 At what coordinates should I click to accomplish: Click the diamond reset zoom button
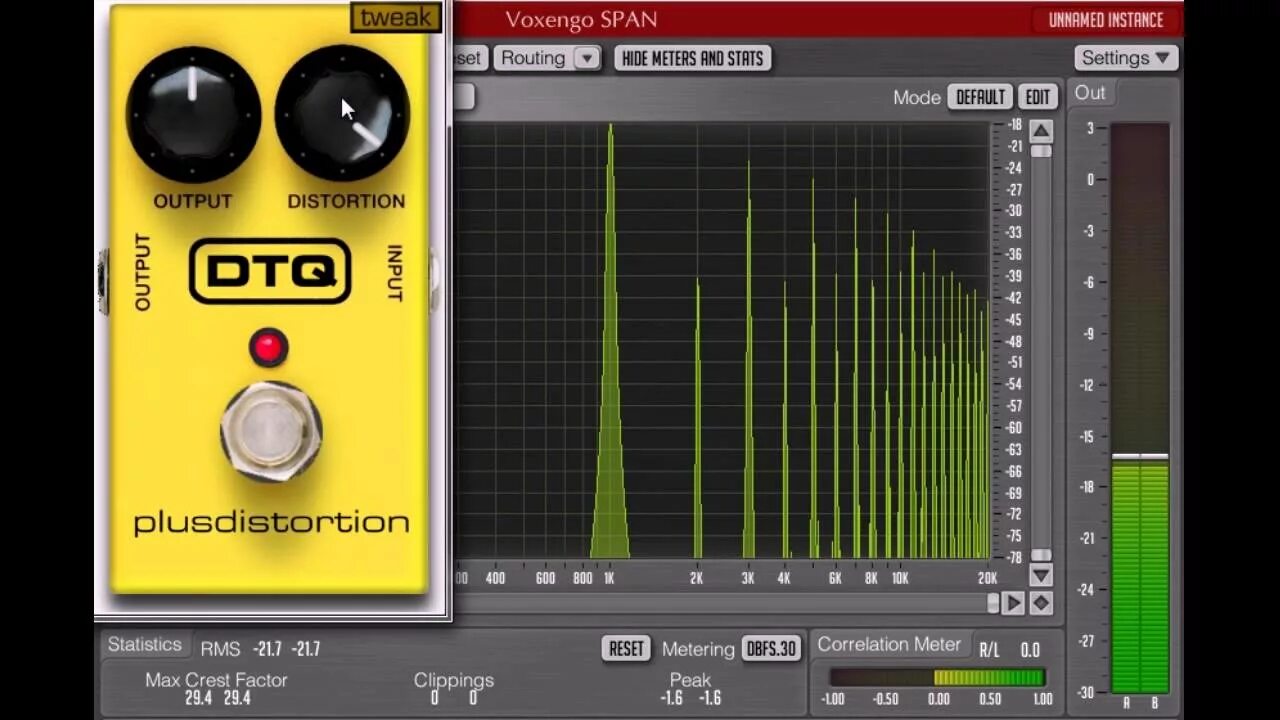pyautogui.click(x=1041, y=603)
